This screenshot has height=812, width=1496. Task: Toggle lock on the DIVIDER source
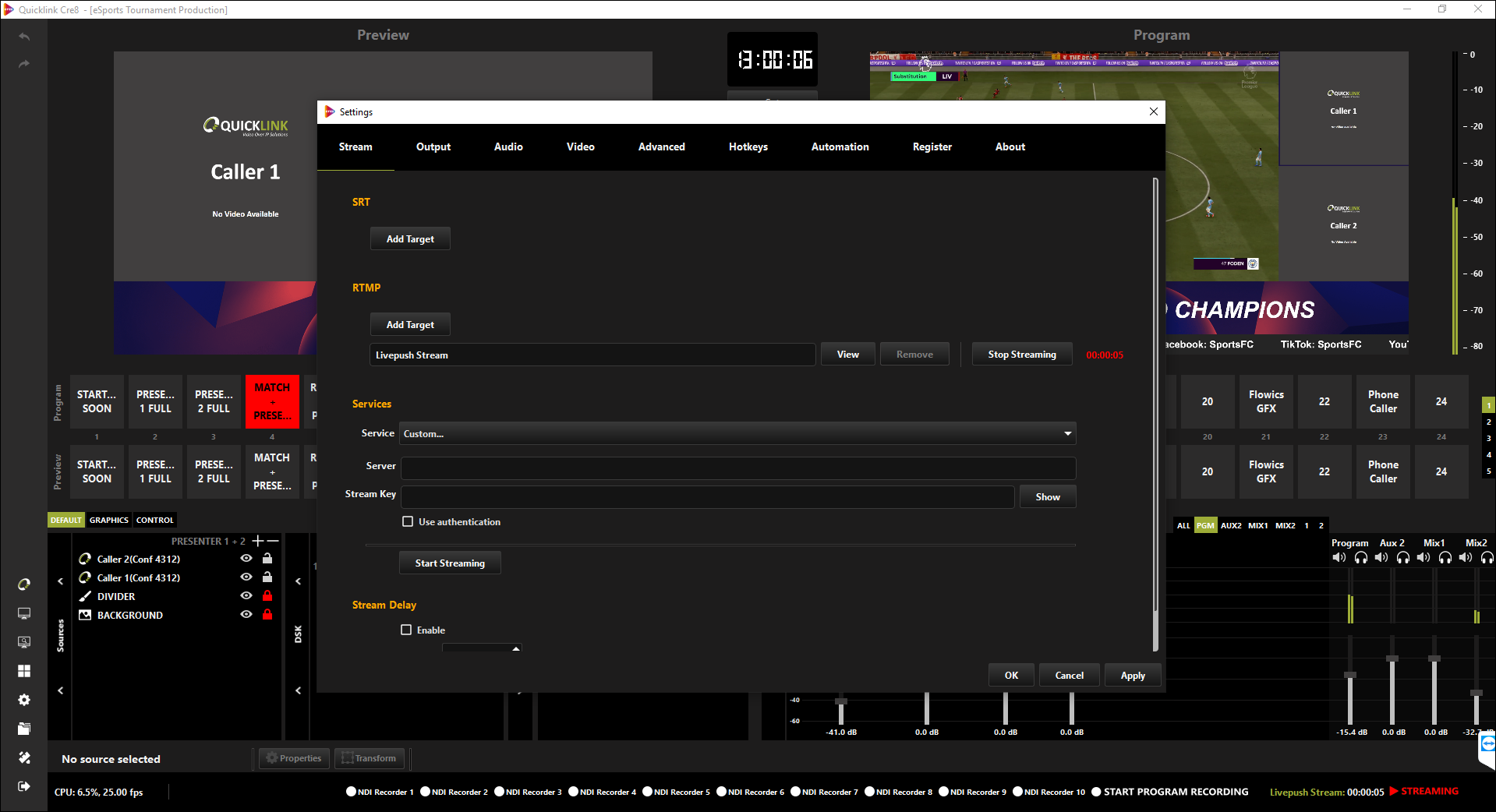[x=267, y=596]
